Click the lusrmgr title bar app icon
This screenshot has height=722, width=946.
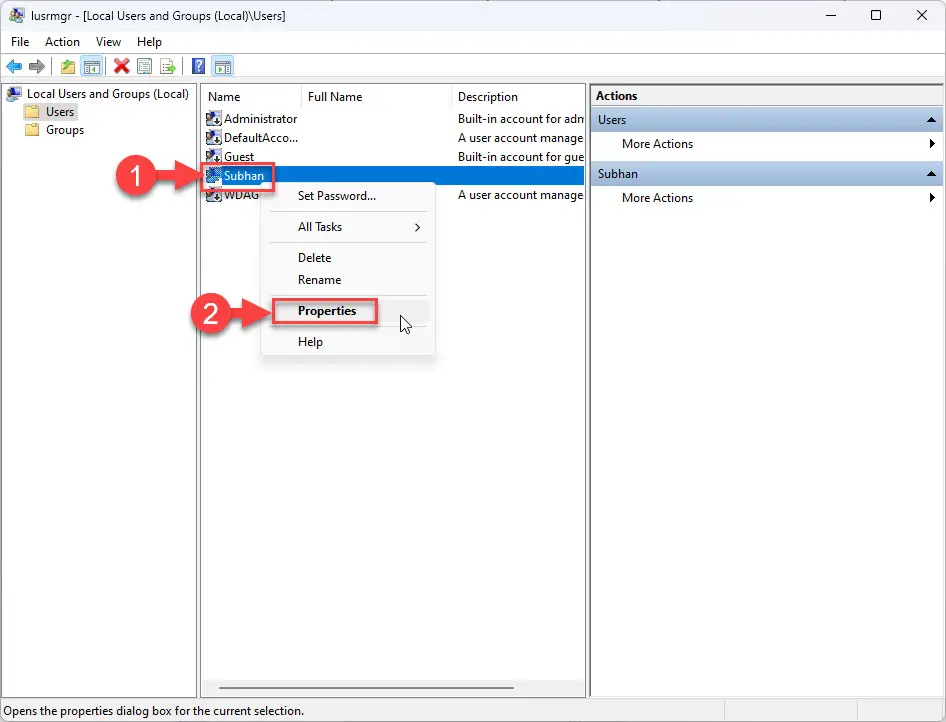17,16
